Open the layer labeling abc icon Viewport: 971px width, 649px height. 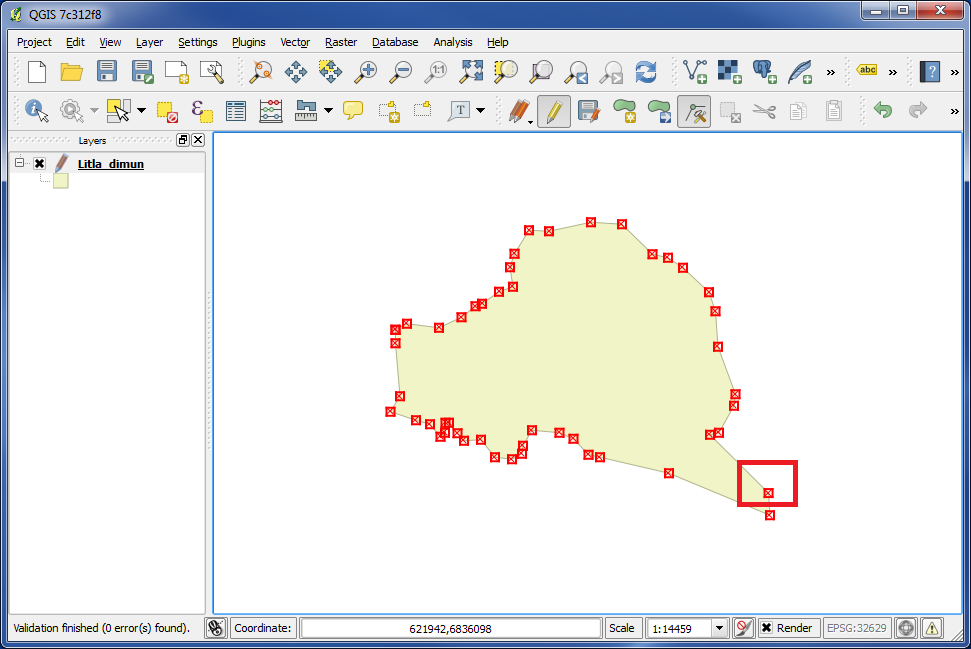(867, 70)
